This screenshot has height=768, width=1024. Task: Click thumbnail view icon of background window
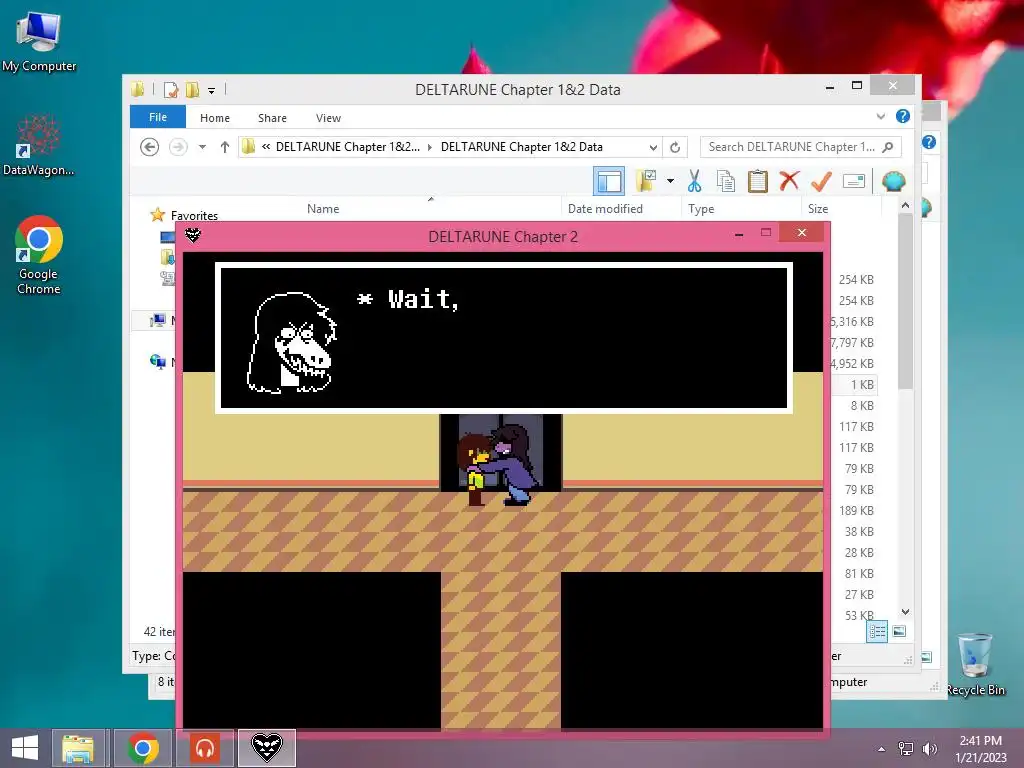pyautogui.click(x=927, y=657)
